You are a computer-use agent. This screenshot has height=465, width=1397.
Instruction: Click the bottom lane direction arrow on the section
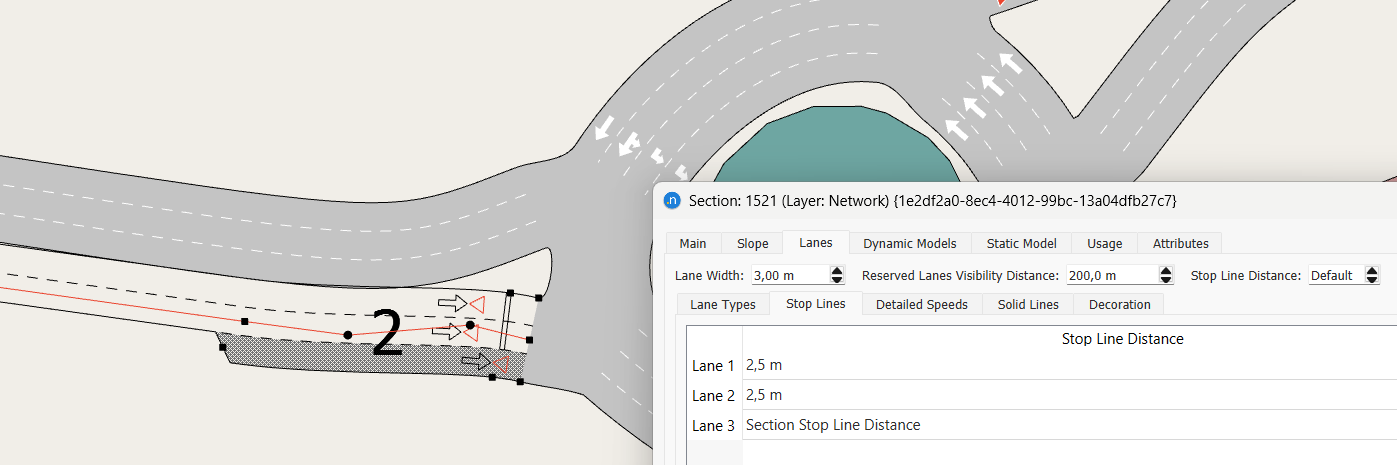click(476, 361)
